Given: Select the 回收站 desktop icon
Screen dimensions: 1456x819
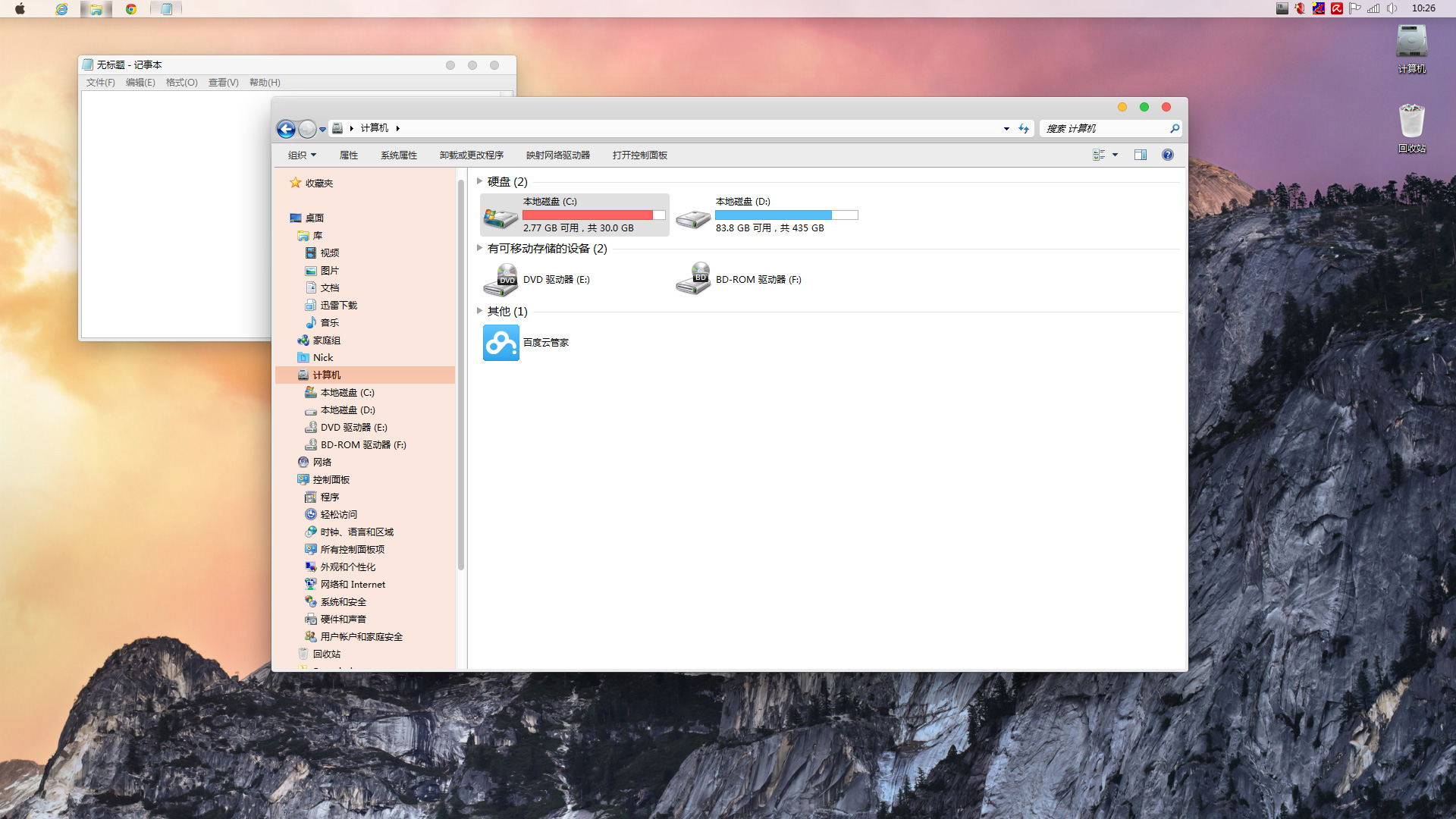Looking at the screenshot, I should [1412, 128].
